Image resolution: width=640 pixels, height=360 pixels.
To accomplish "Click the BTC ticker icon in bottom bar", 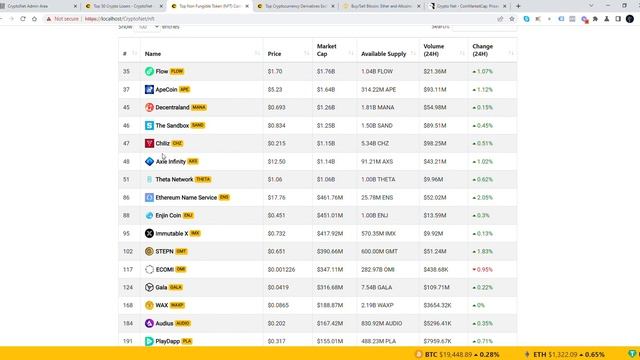I will click(418, 354).
